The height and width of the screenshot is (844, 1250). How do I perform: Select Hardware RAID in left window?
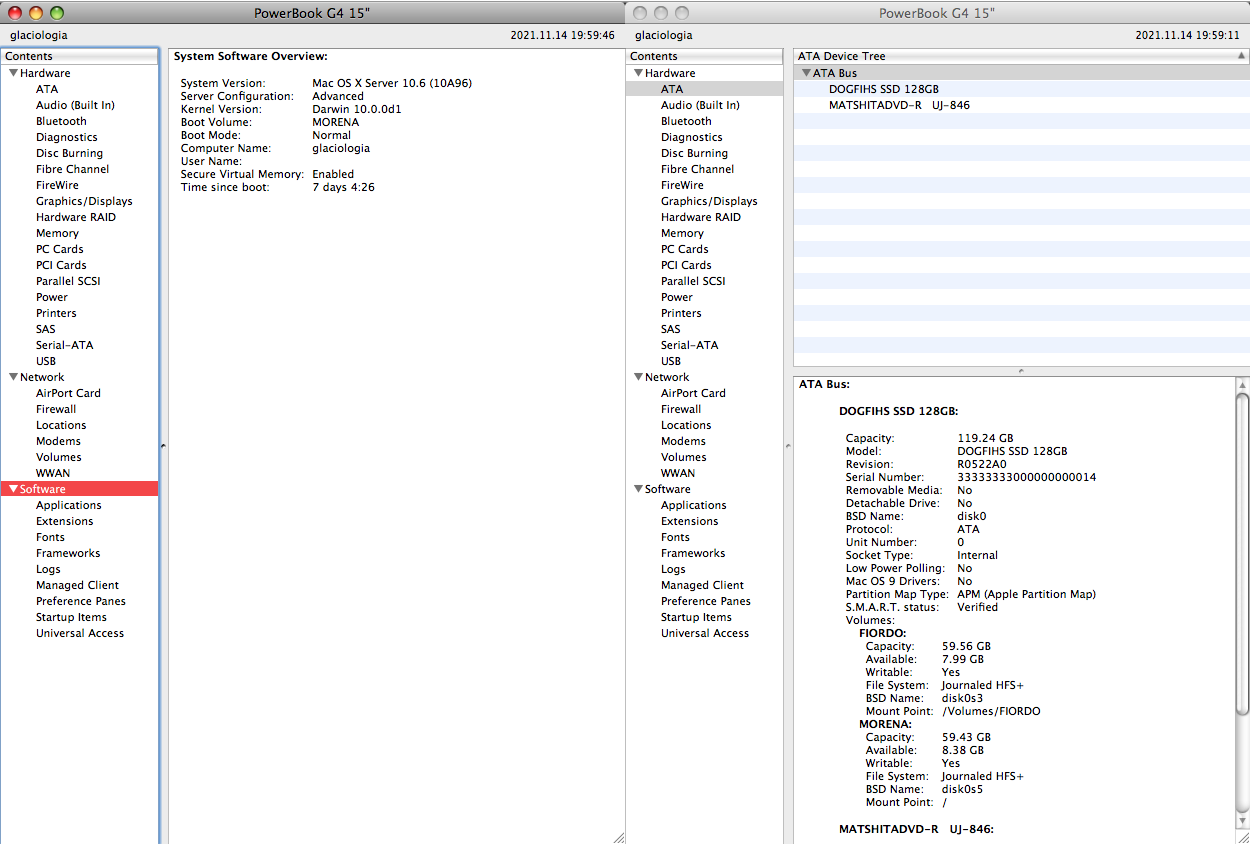(76, 217)
